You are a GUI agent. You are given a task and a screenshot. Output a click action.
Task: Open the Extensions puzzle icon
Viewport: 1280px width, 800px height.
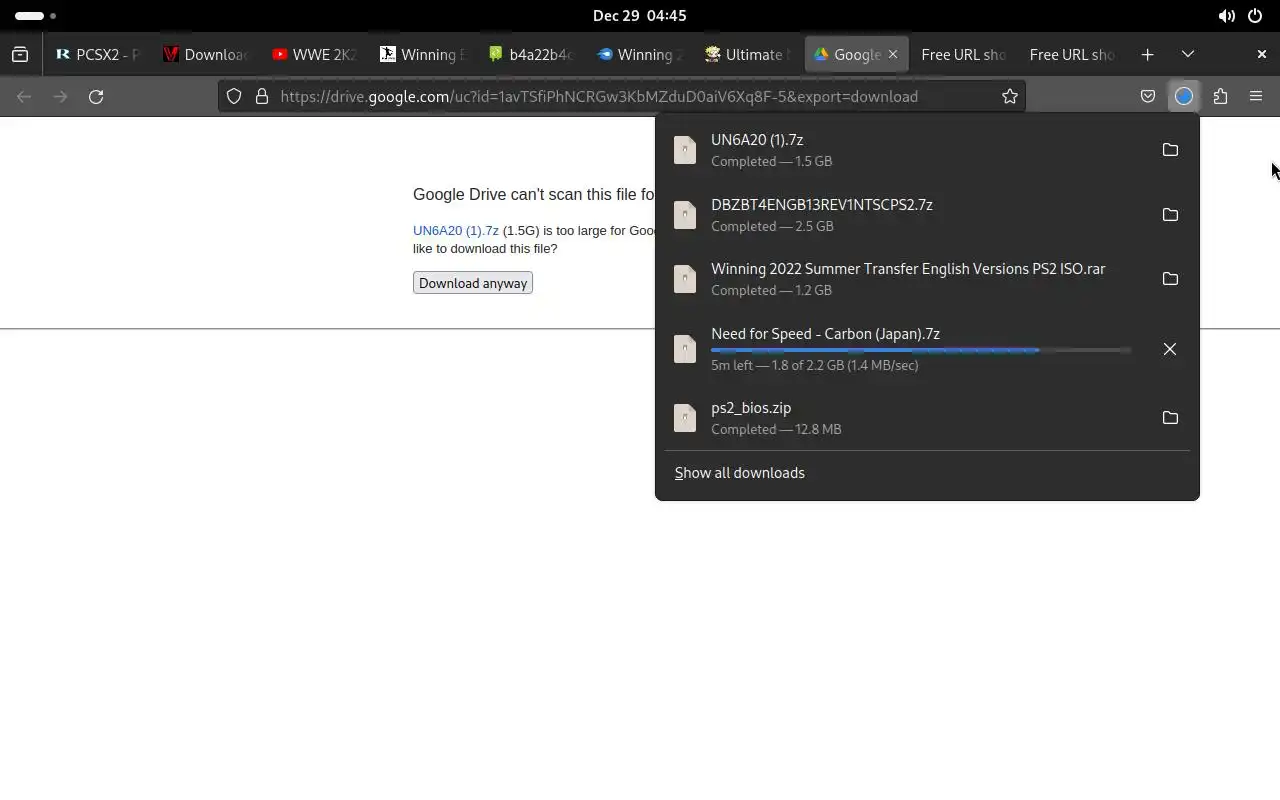point(1220,96)
